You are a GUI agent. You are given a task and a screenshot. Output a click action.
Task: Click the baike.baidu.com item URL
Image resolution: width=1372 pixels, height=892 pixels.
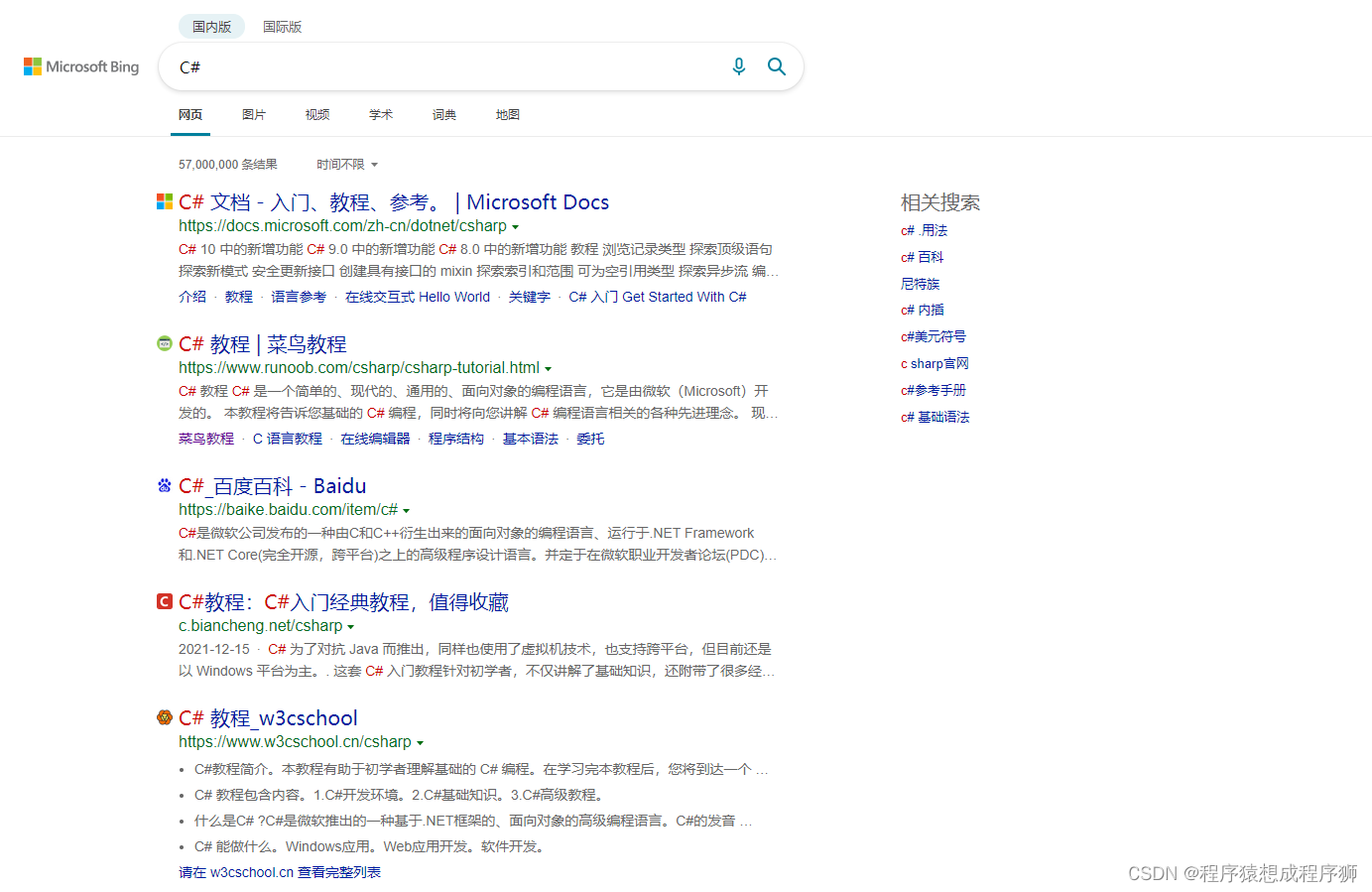[288, 510]
